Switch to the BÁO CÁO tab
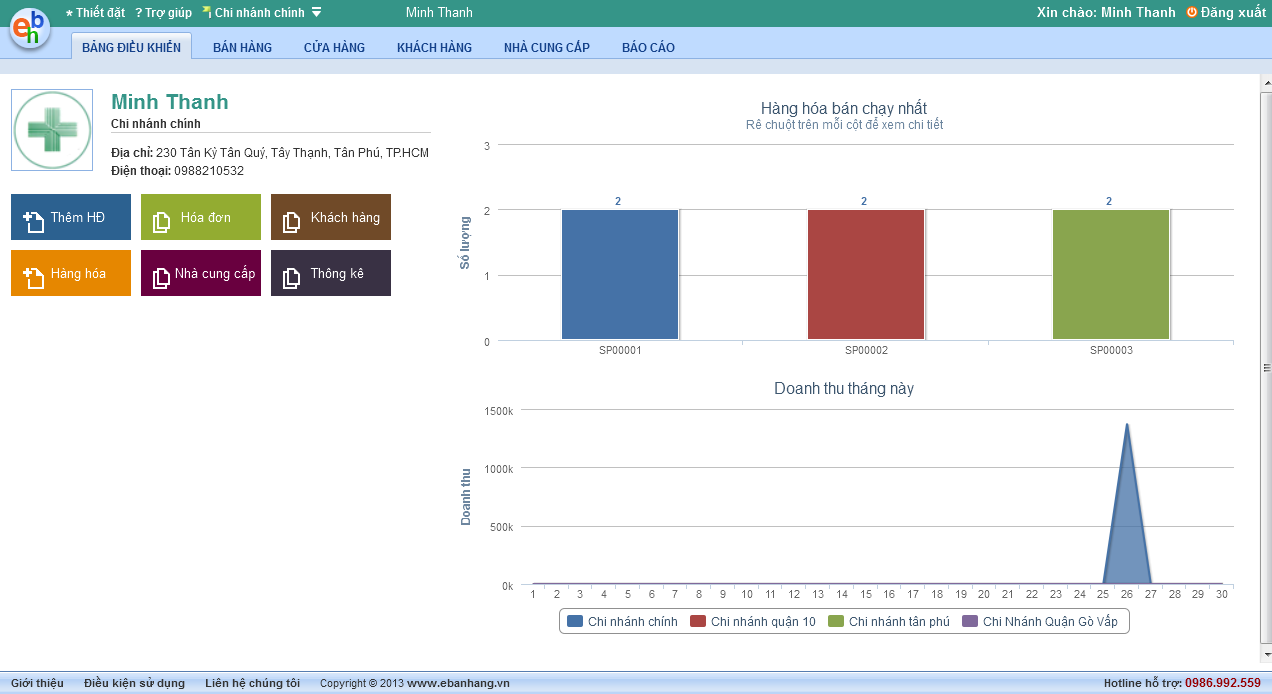 click(x=648, y=47)
